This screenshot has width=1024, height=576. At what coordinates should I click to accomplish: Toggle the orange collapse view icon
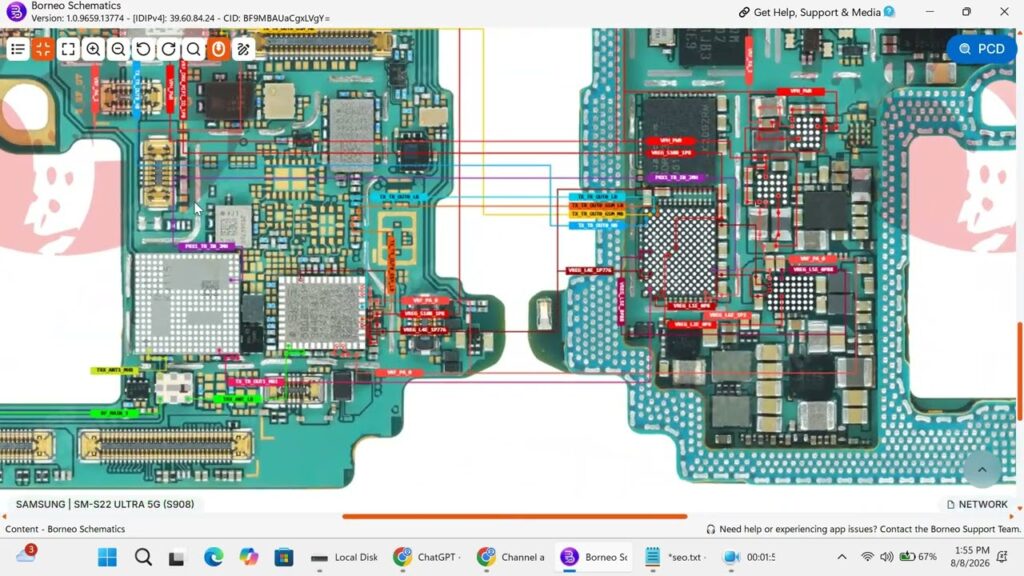coord(43,49)
